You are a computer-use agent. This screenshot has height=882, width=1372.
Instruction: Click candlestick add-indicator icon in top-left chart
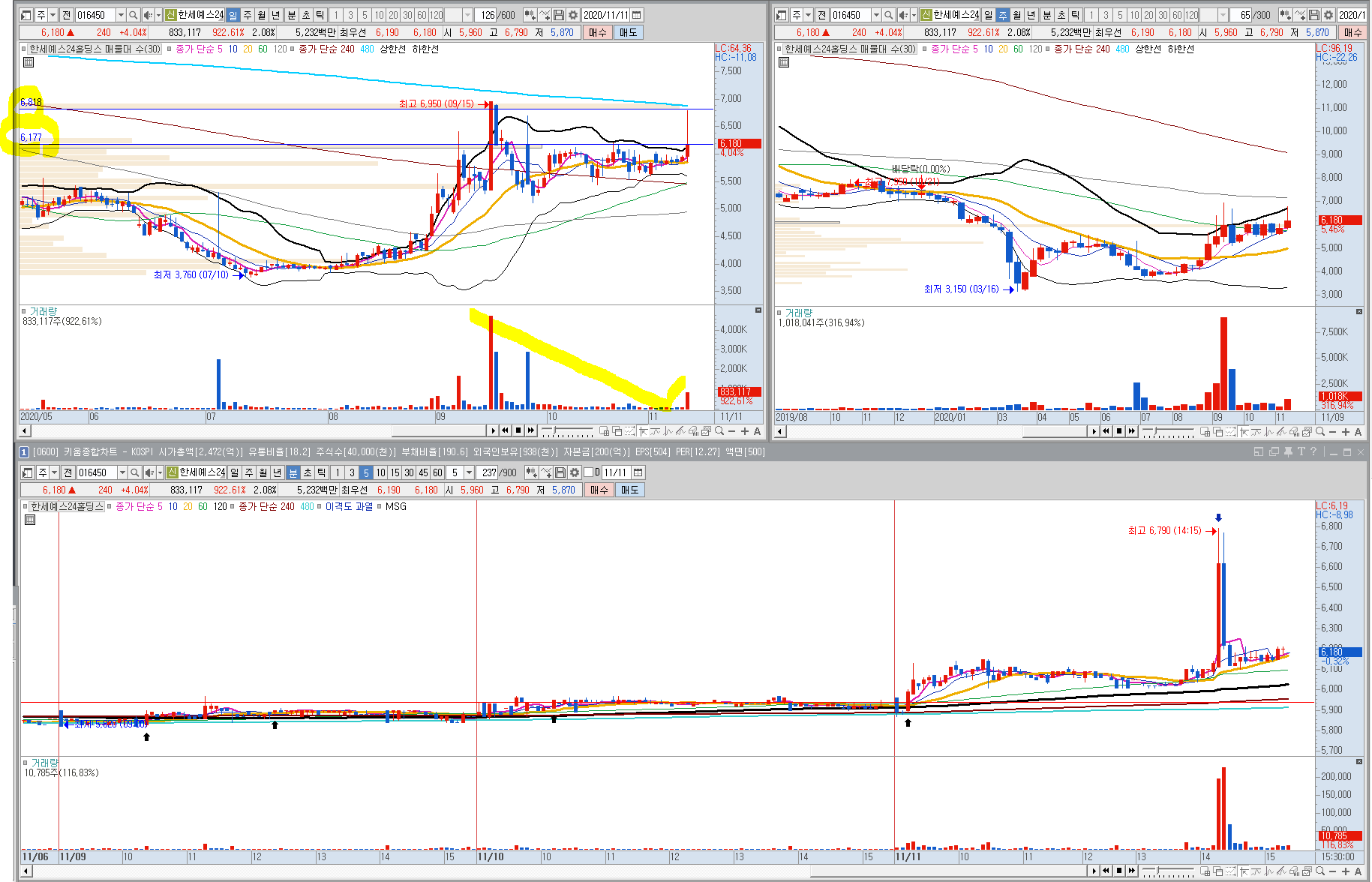tap(530, 15)
